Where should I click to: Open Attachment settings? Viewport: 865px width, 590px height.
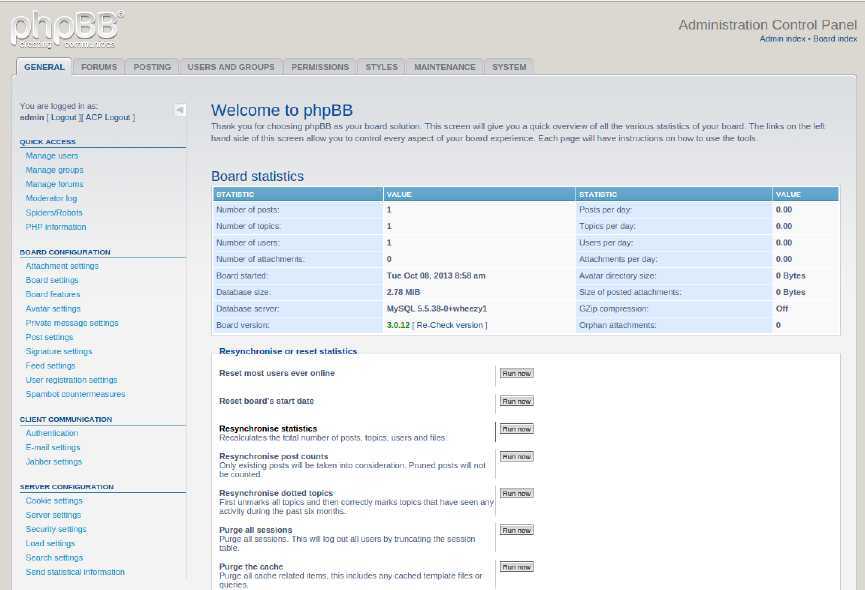pos(61,265)
